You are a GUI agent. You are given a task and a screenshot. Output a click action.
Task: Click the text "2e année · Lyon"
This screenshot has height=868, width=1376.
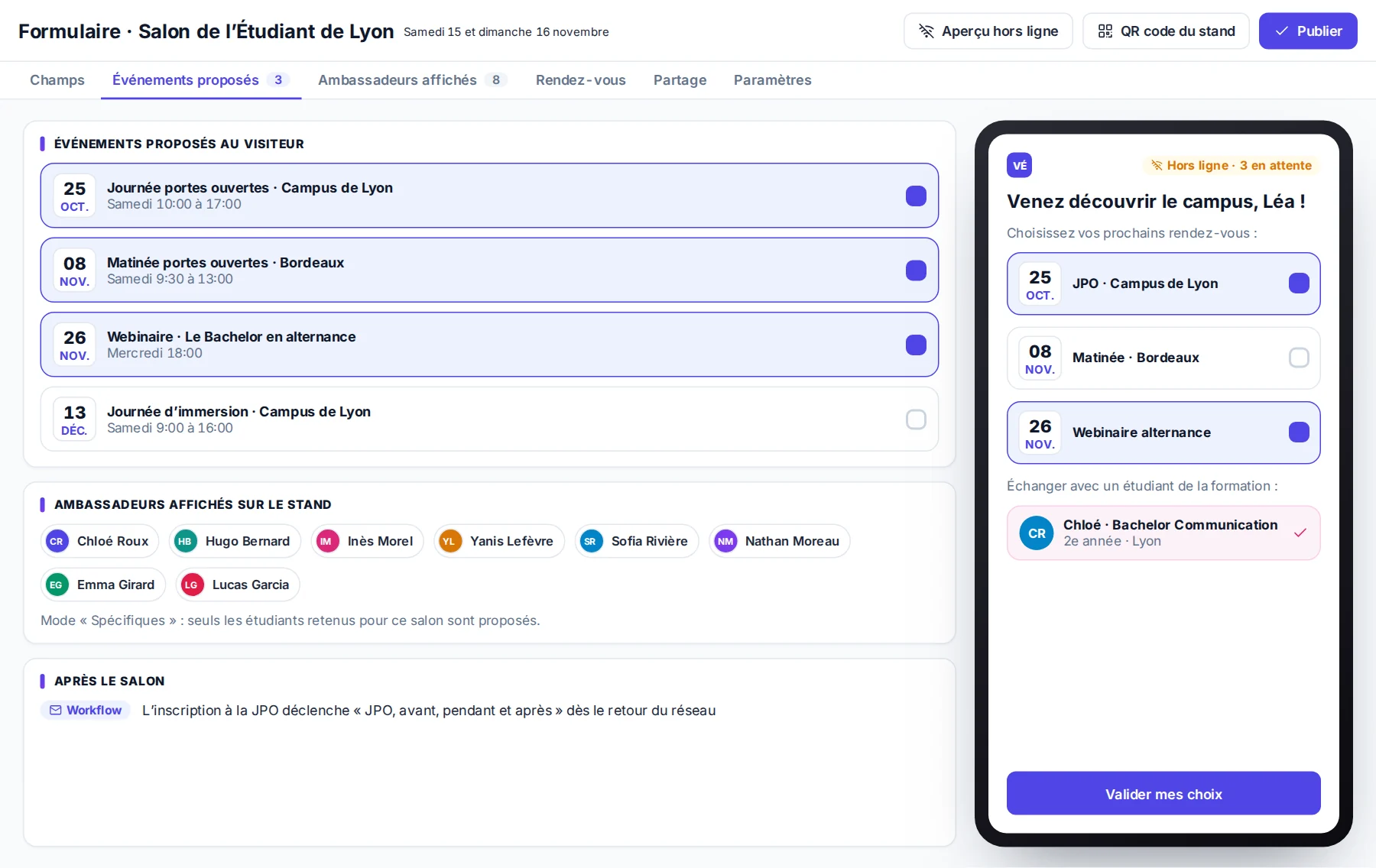1112,541
